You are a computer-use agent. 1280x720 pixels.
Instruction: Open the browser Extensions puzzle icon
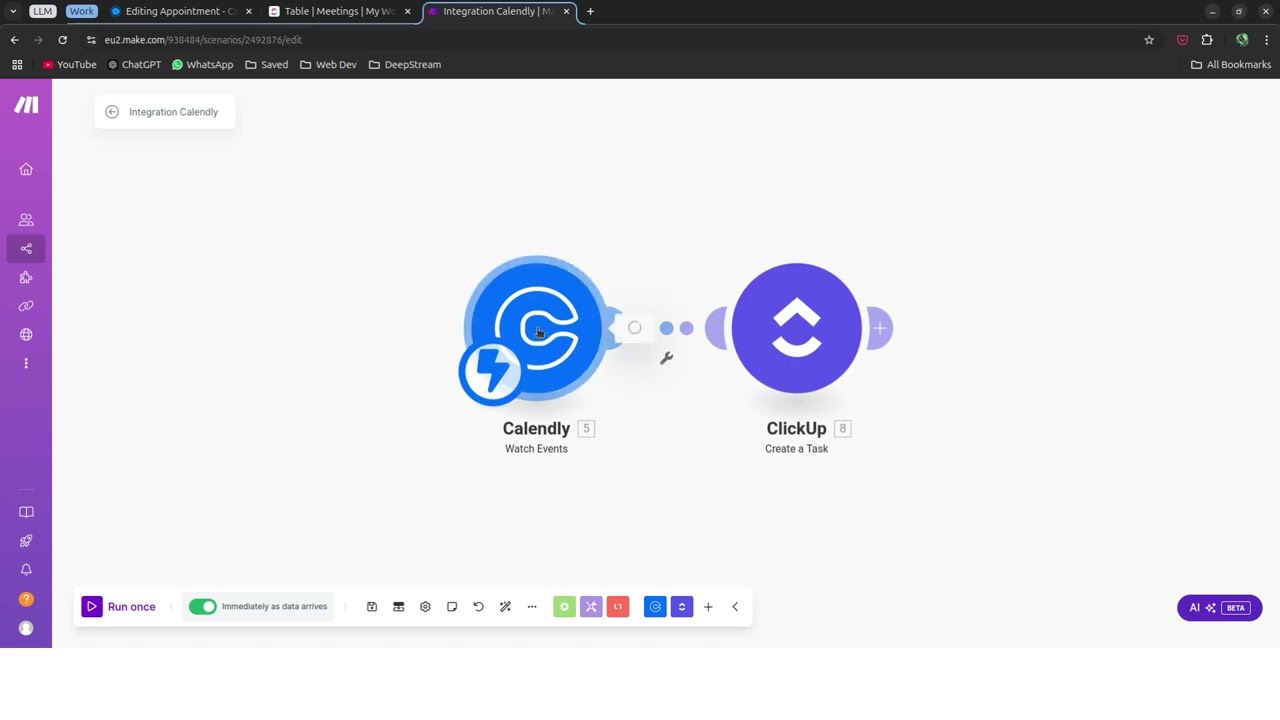tap(1207, 40)
